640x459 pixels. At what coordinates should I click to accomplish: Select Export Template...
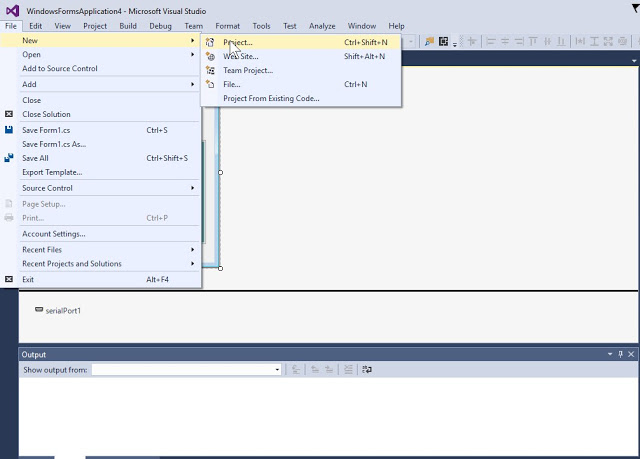[100, 172]
